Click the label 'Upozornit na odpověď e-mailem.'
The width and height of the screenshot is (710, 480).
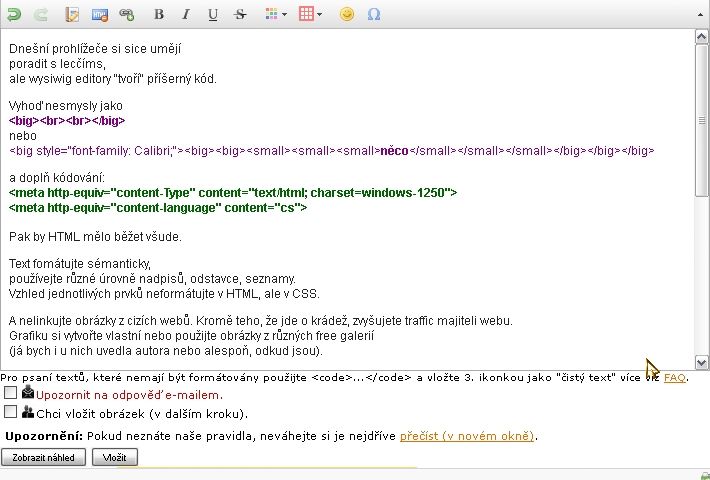[130, 395]
